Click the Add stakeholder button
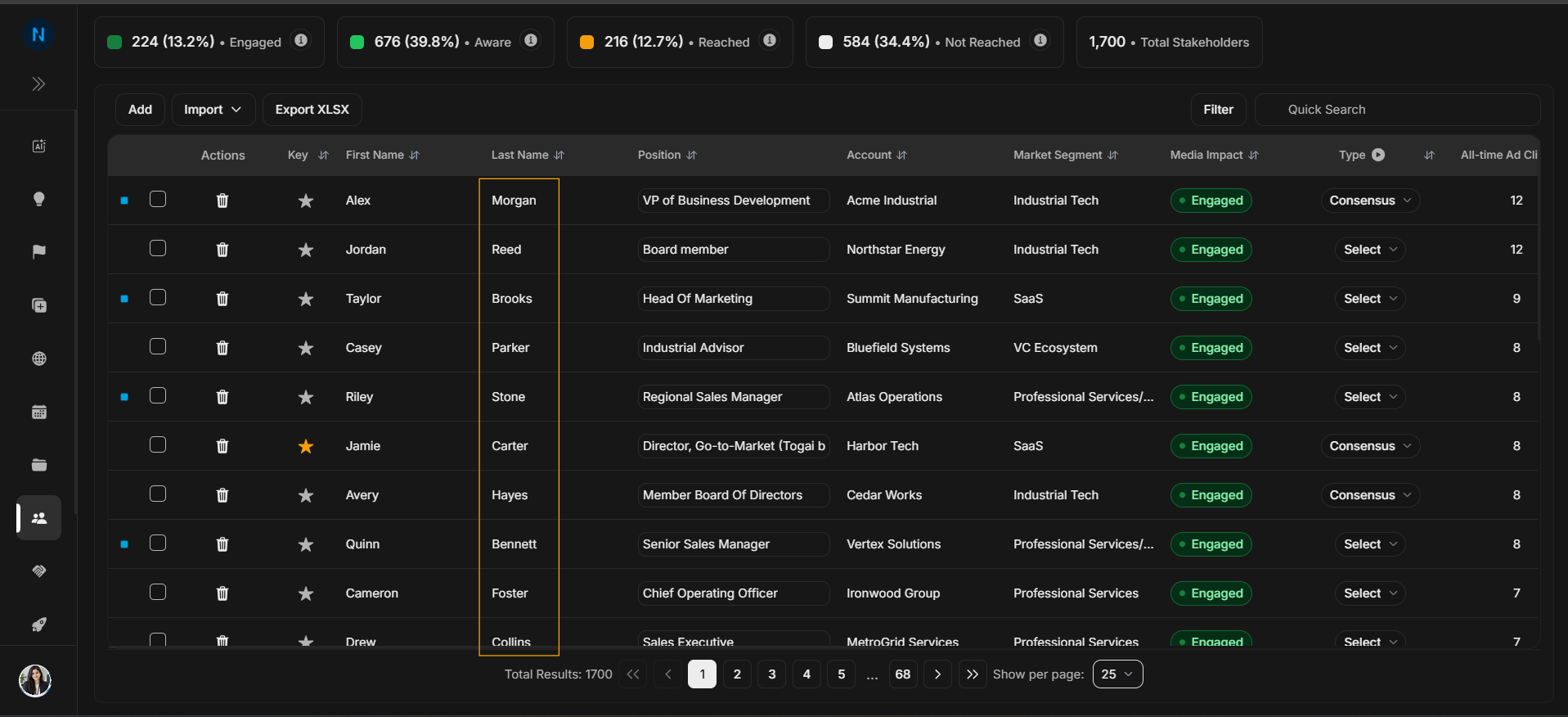Screen dimensions: 1568x717 (x=140, y=110)
